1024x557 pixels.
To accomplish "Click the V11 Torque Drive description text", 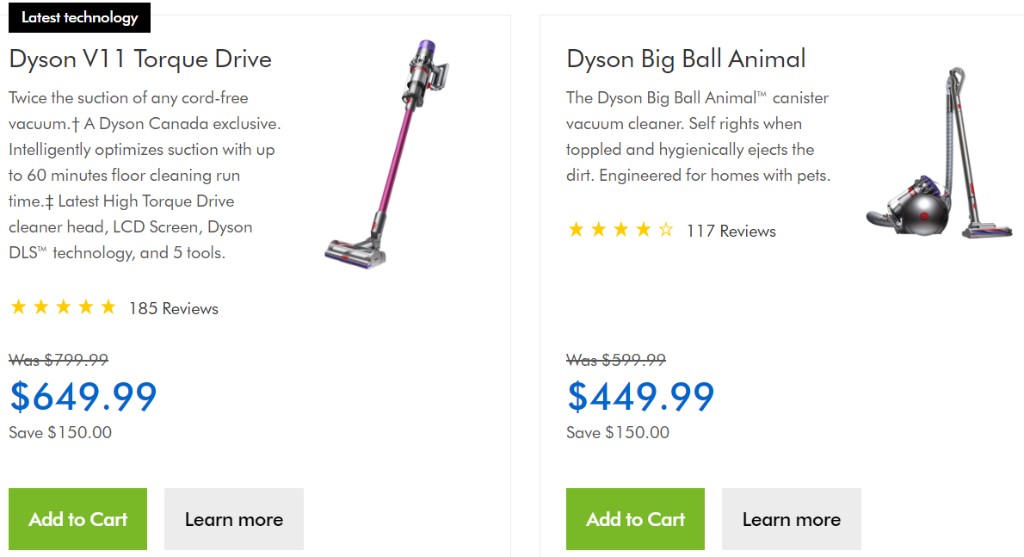I will pyautogui.click(x=145, y=175).
